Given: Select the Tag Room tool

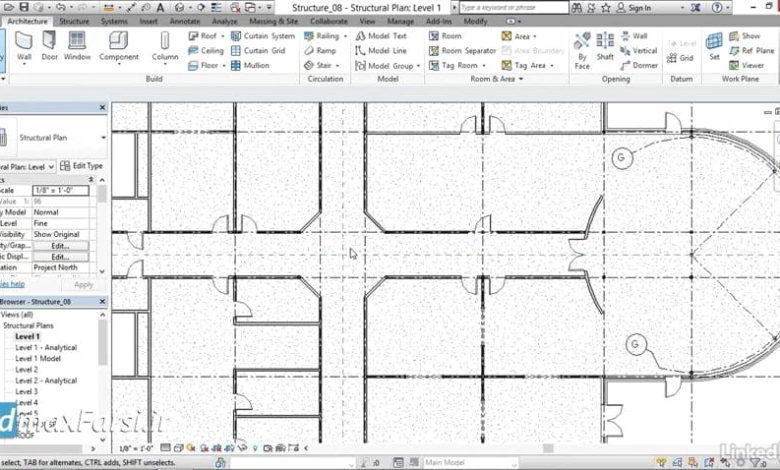Looking at the screenshot, I should tap(453, 66).
